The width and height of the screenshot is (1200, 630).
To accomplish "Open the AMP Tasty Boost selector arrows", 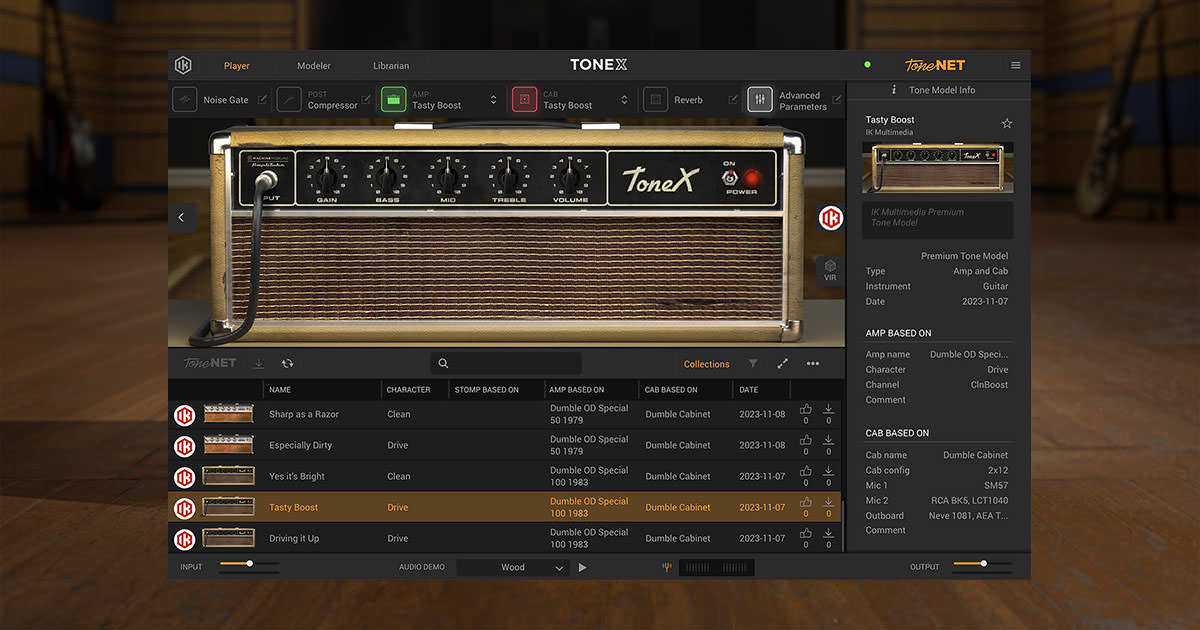I will tap(493, 100).
